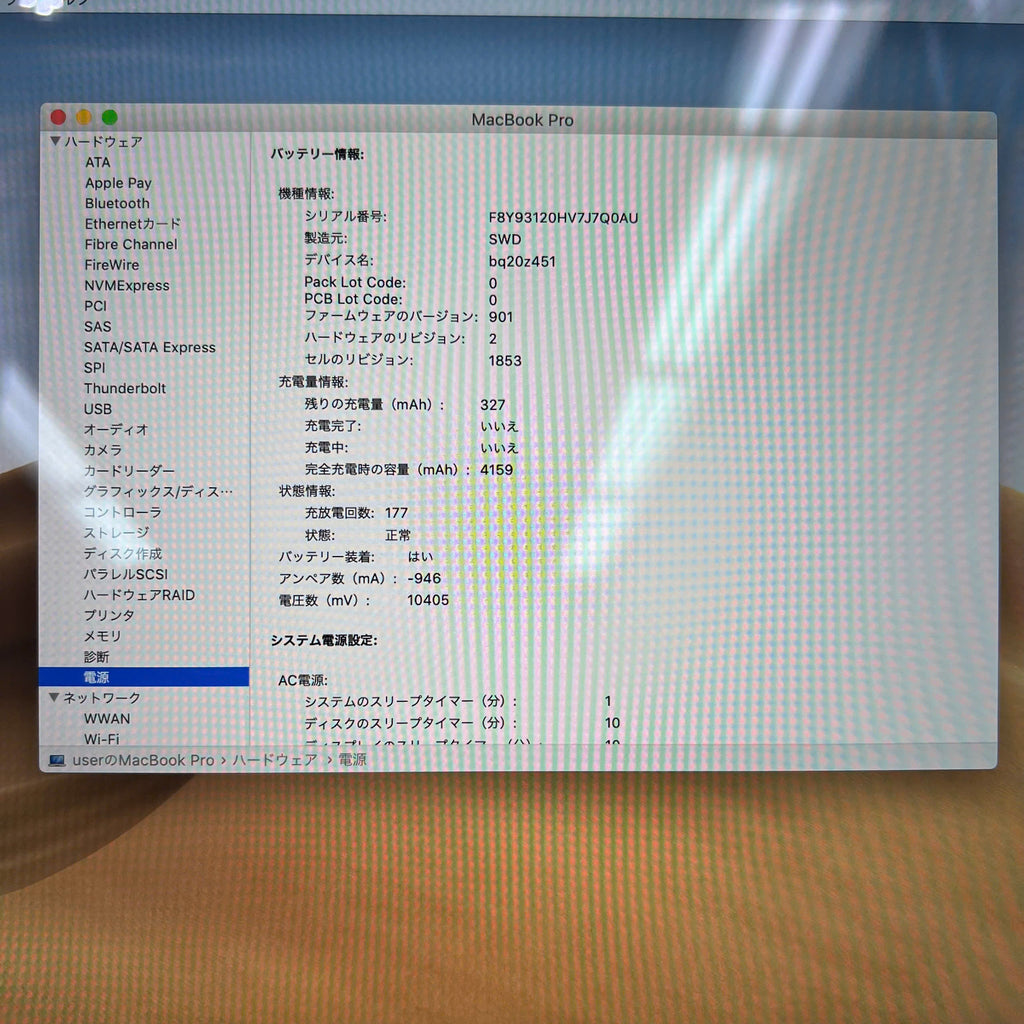Select PCI in the sidebar
This screenshot has height=1024, width=1024.
coord(95,306)
